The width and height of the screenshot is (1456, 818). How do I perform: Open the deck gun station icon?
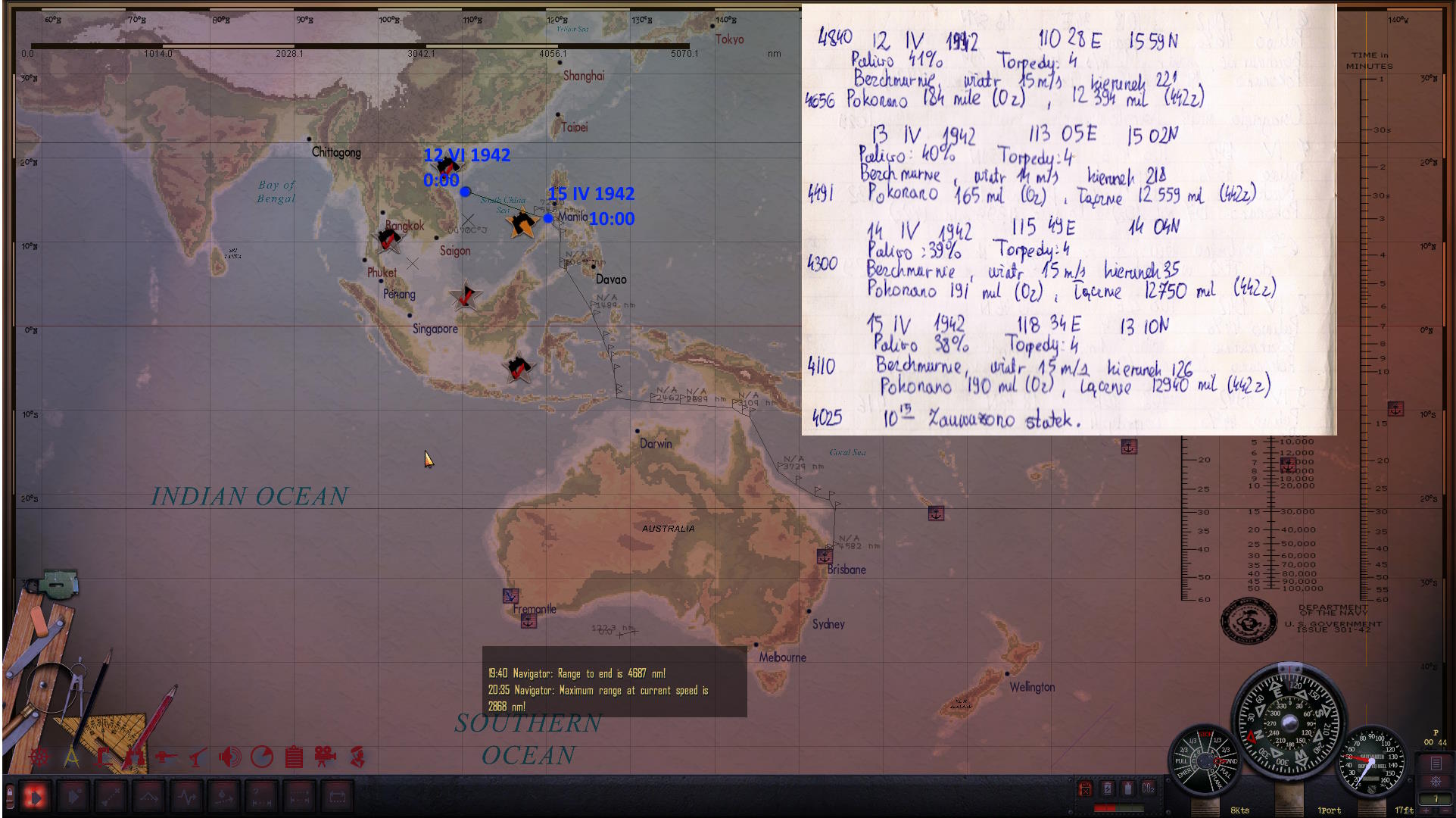[164, 757]
